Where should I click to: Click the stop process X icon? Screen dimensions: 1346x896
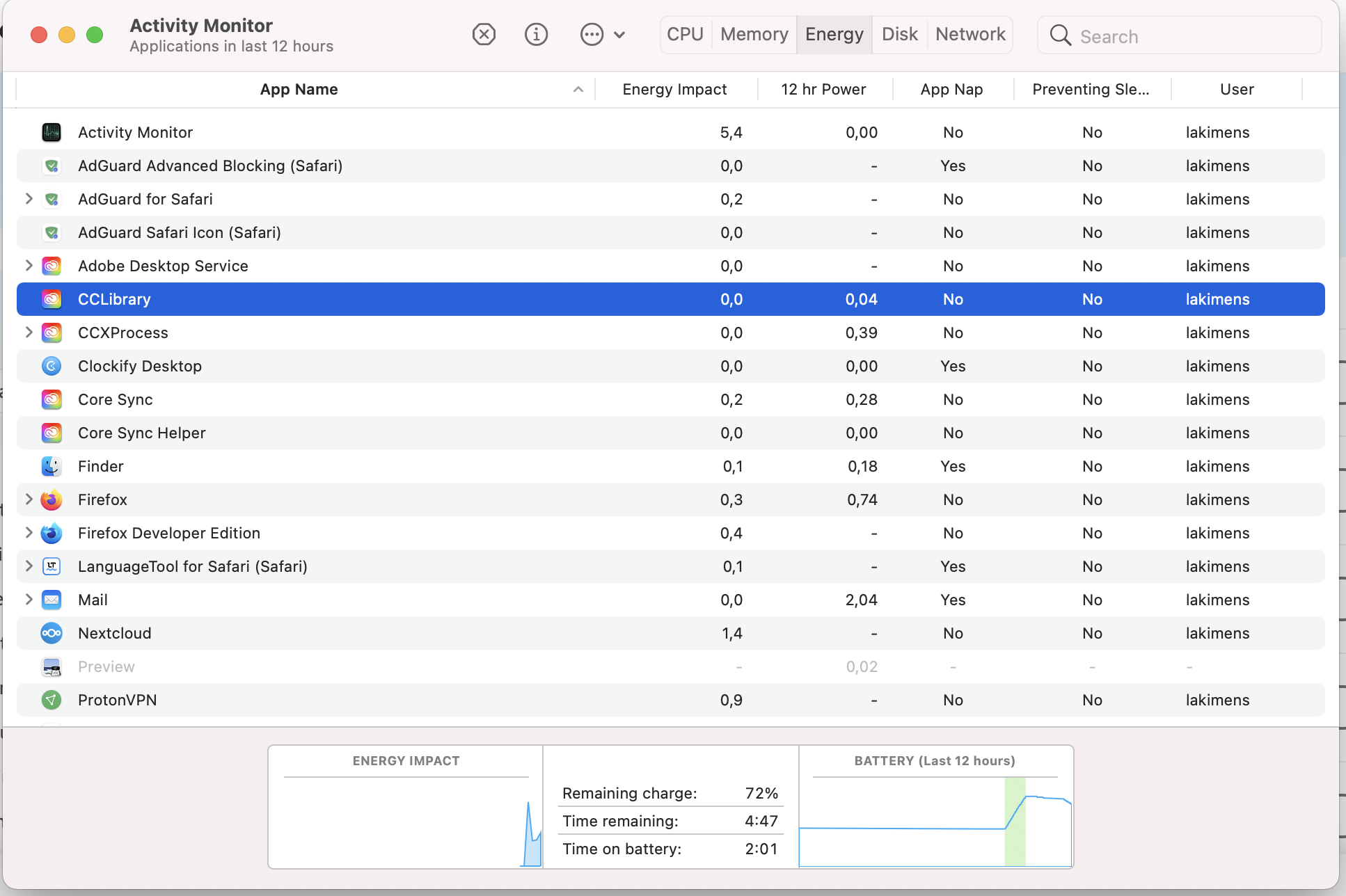[x=484, y=34]
